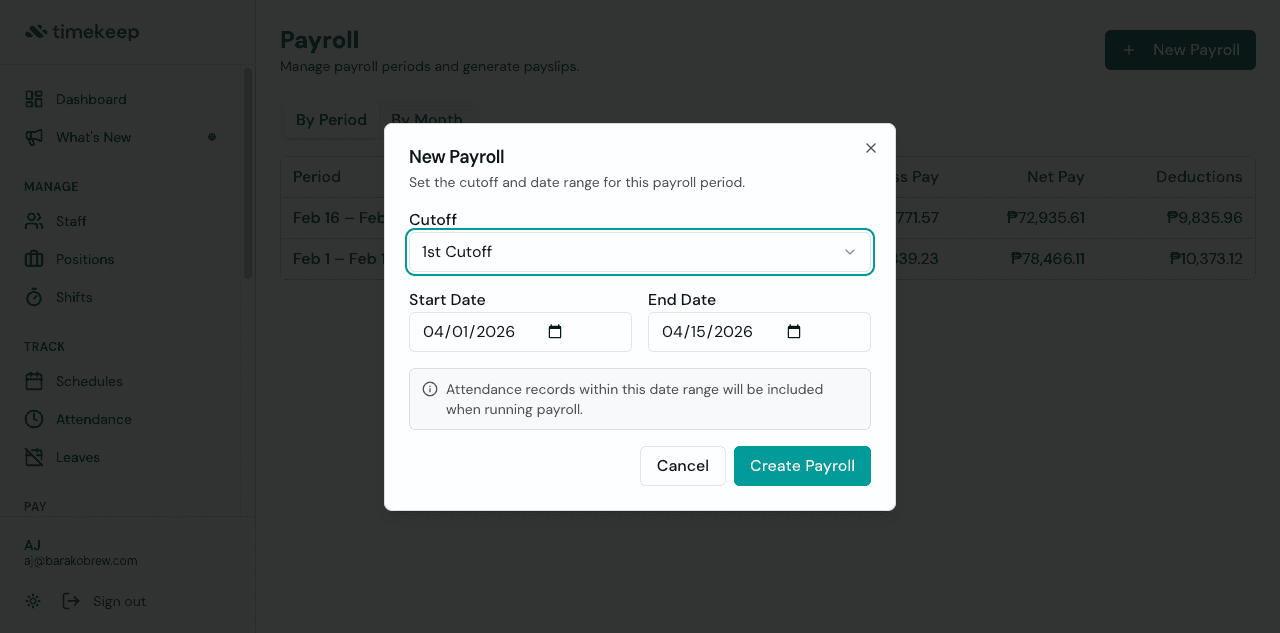Toggle the theme with the sun icon
1280x633 pixels.
click(x=32, y=600)
